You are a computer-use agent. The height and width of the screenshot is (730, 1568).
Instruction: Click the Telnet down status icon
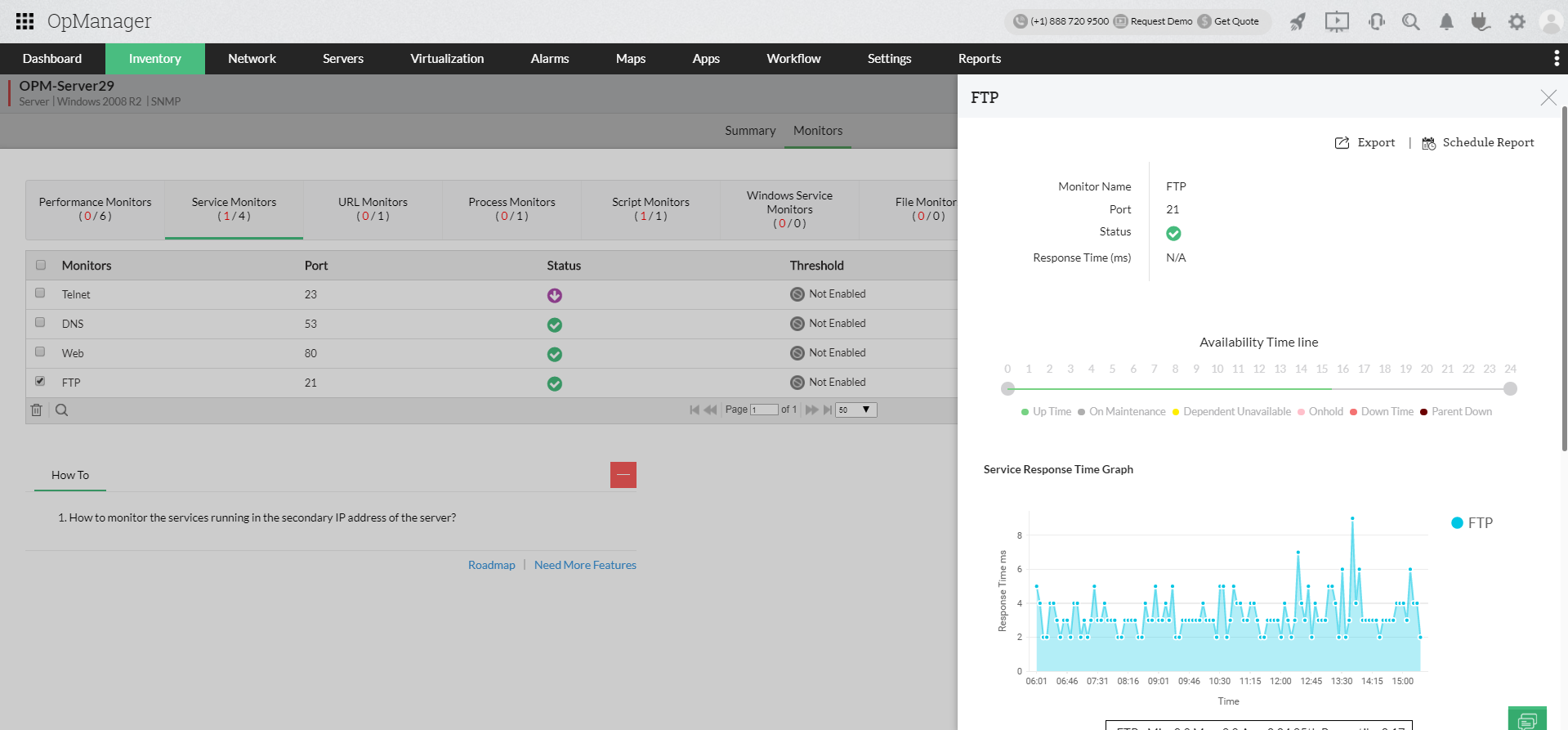555,295
